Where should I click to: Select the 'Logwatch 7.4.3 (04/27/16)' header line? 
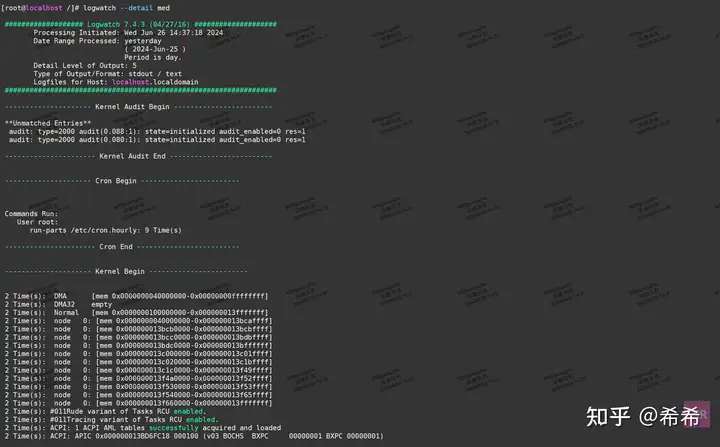[x=141, y=24]
